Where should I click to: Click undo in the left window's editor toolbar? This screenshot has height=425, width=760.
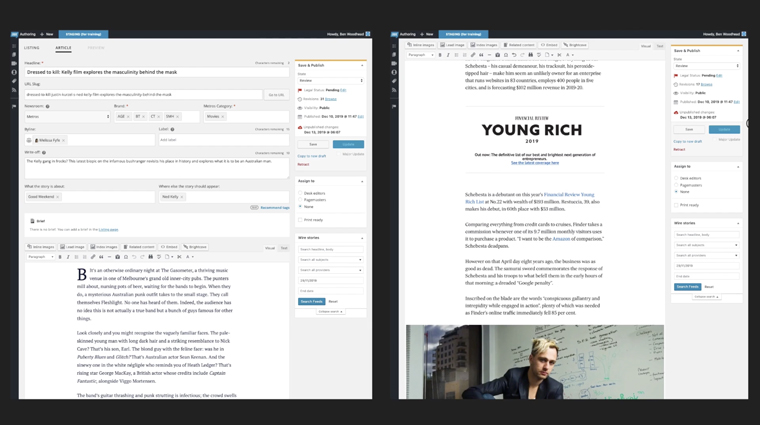pyautogui.click(x=134, y=257)
